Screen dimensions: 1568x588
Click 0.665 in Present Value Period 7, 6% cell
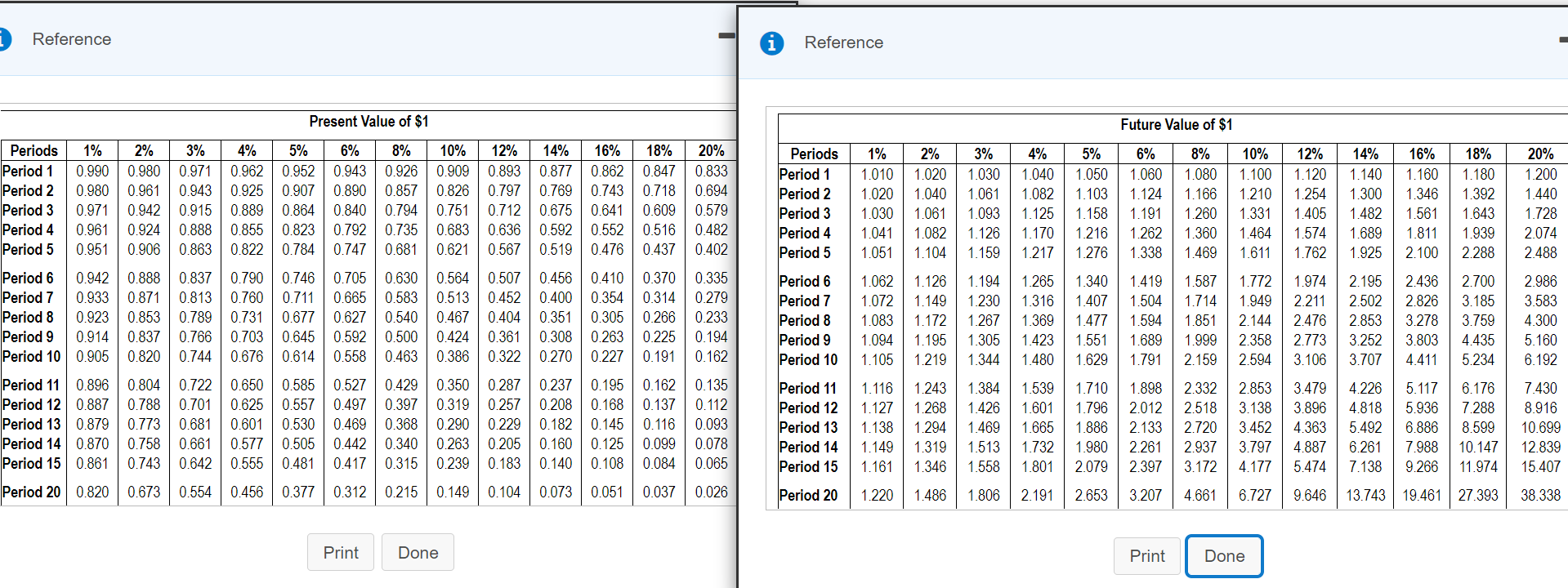(350, 297)
